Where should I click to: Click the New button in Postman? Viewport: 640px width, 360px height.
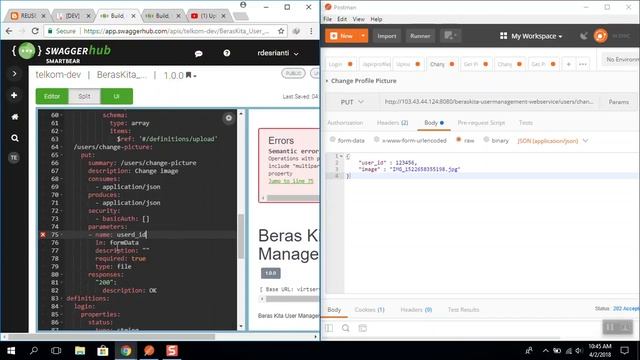pos(342,36)
